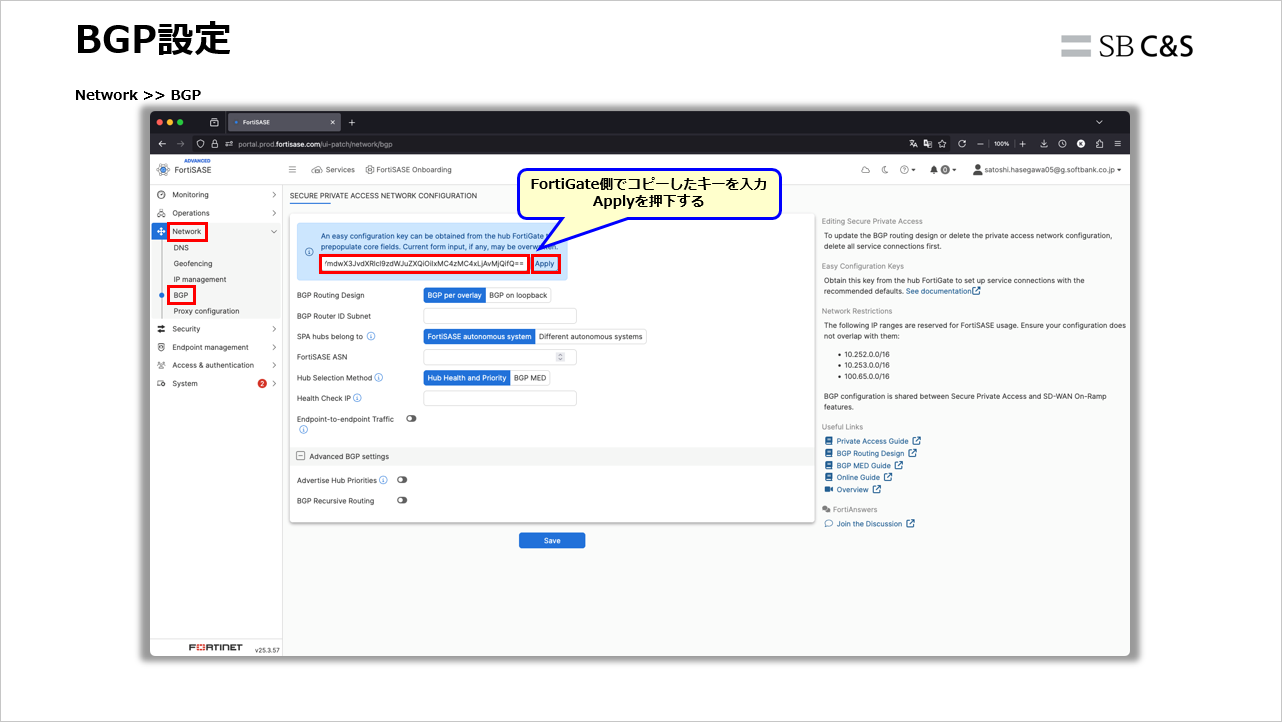Open Geofencing in Network menu
1282x722 pixels.
(x=193, y=263)
